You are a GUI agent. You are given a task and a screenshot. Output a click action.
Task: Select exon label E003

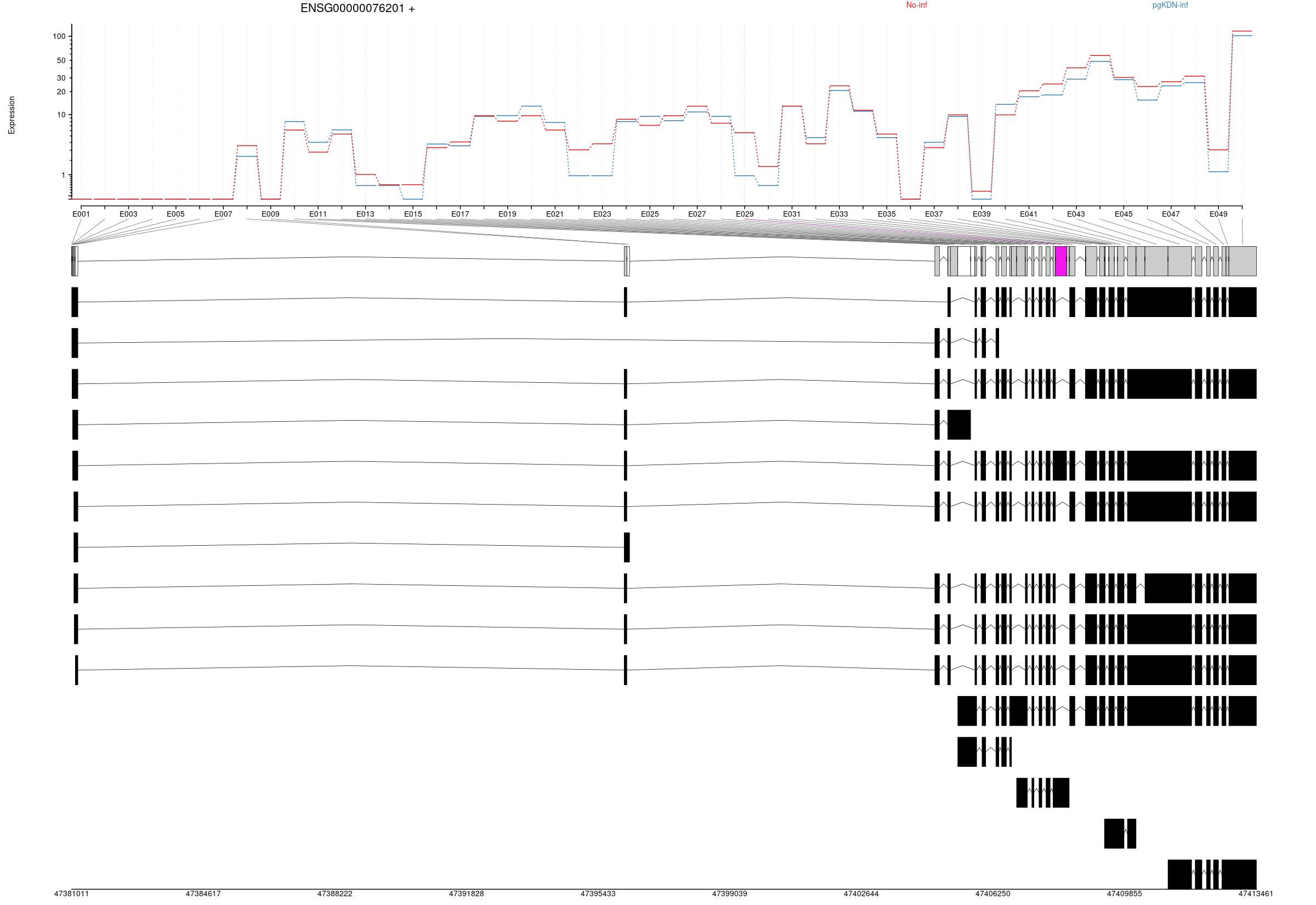point(129,214)
